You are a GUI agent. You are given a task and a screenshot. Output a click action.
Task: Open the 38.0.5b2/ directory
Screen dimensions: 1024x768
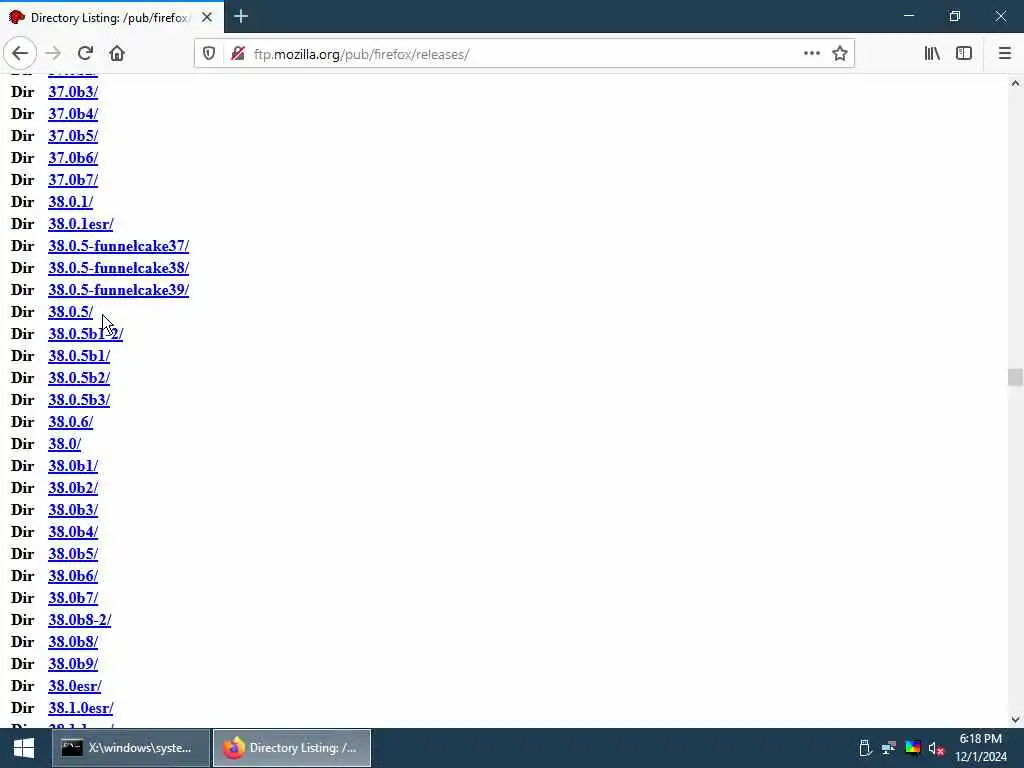coord(79,378)
